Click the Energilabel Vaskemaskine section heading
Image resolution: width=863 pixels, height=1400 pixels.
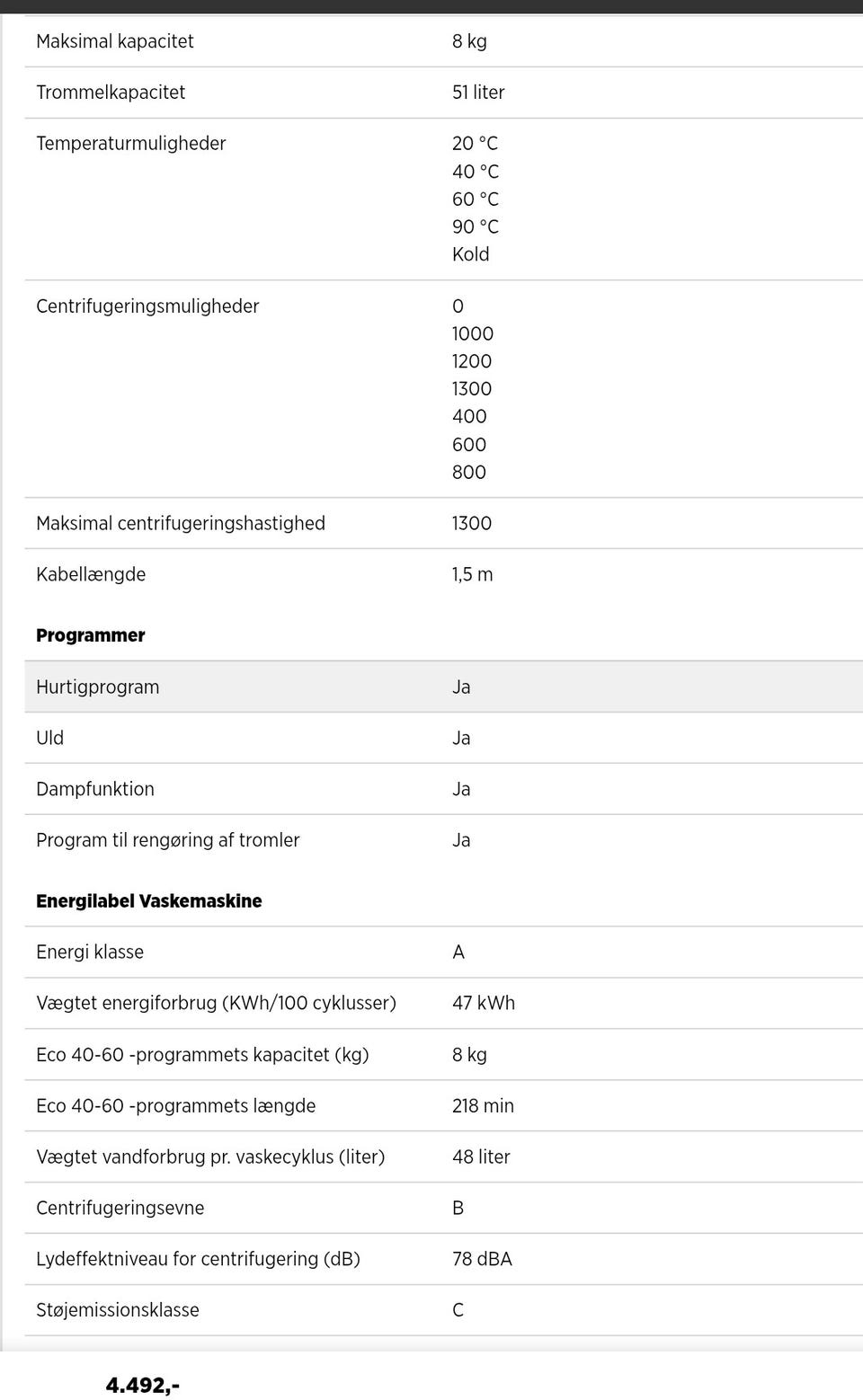[148, 901]
